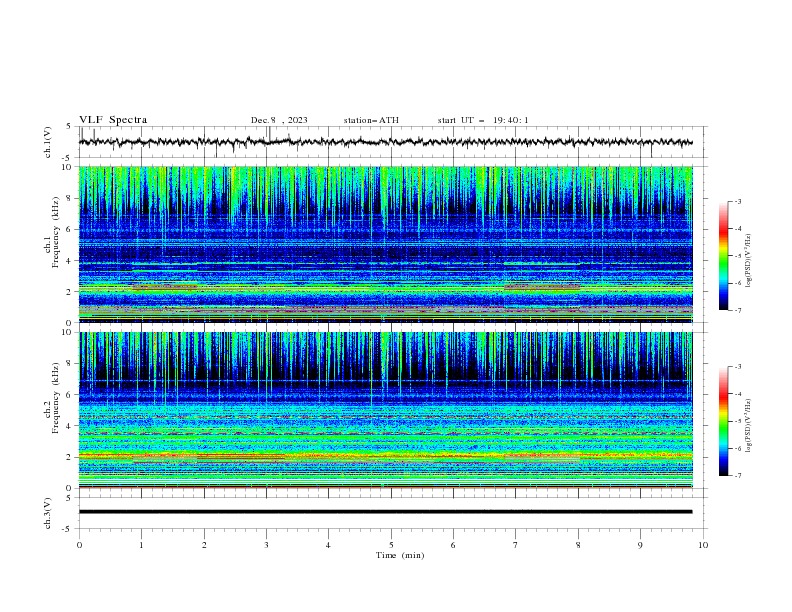This screenshot has width=792, height=612.
Task: Click time-axis tick label '8'
Action: tap(578, 545)
